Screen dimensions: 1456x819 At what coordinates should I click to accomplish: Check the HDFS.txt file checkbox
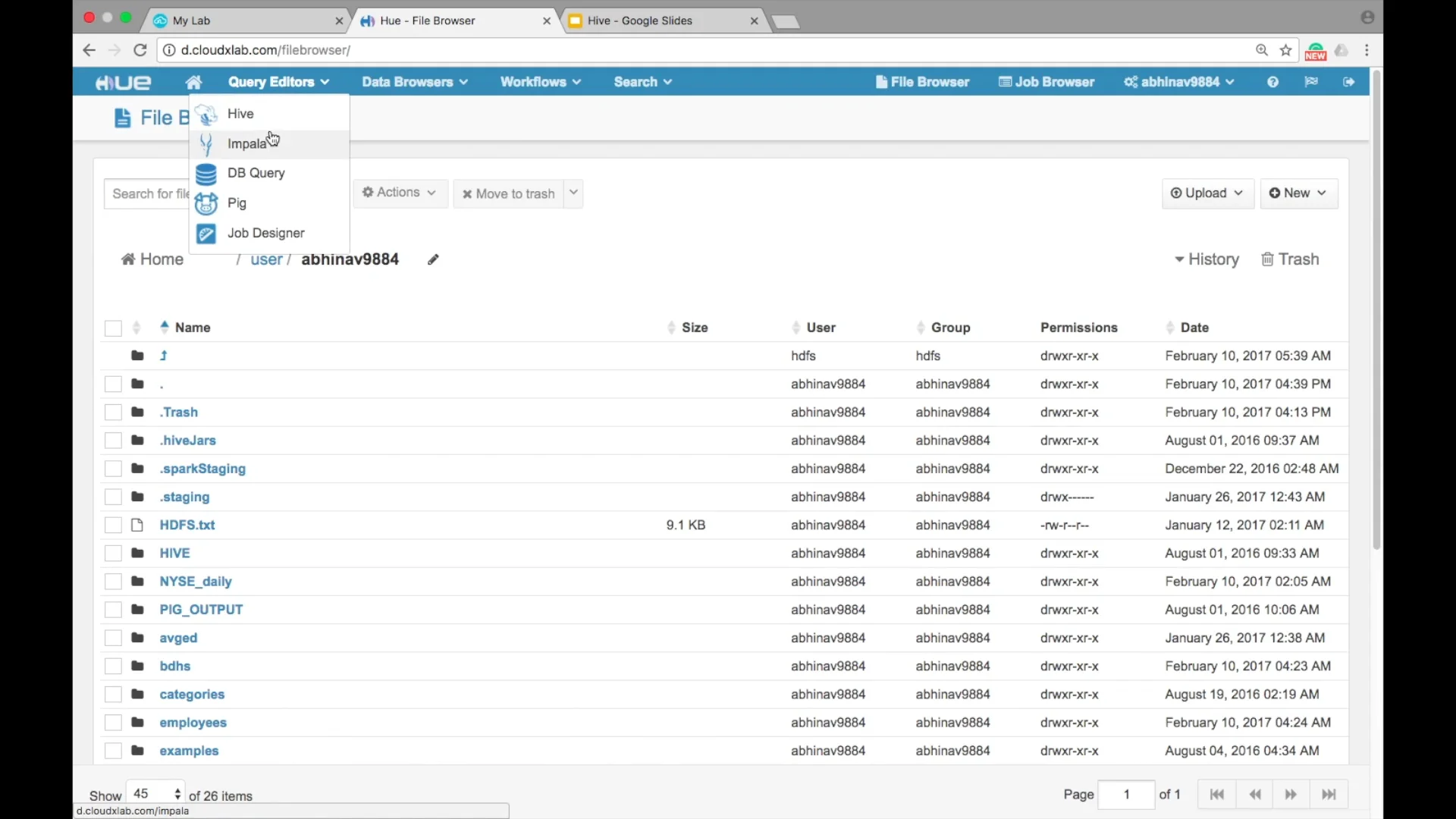pos(113,526)
